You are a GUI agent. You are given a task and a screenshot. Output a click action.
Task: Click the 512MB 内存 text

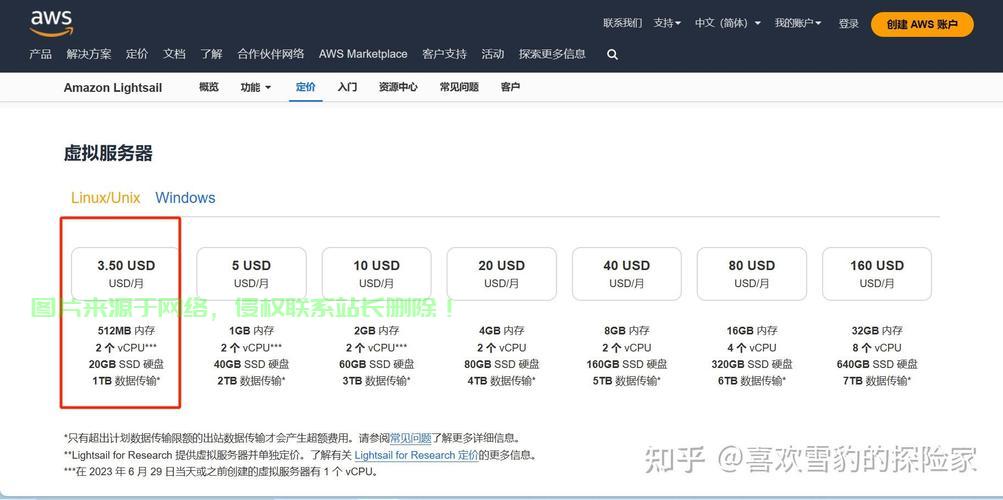(x=126, y=331)
